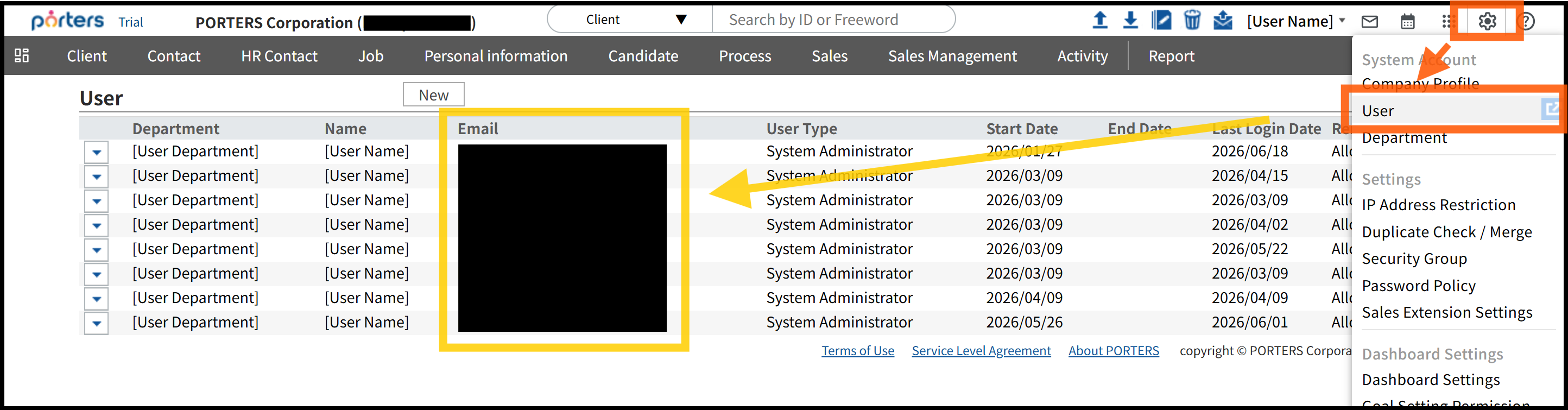Open the Job menu tab

[x=371, y=56]
